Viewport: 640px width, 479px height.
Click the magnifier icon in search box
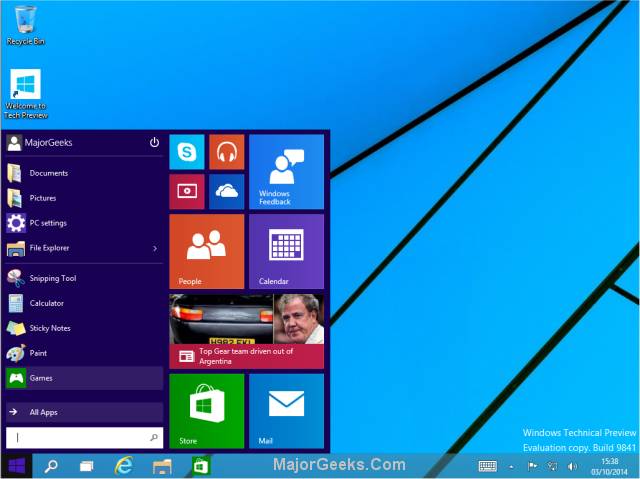tap(154, 438)
